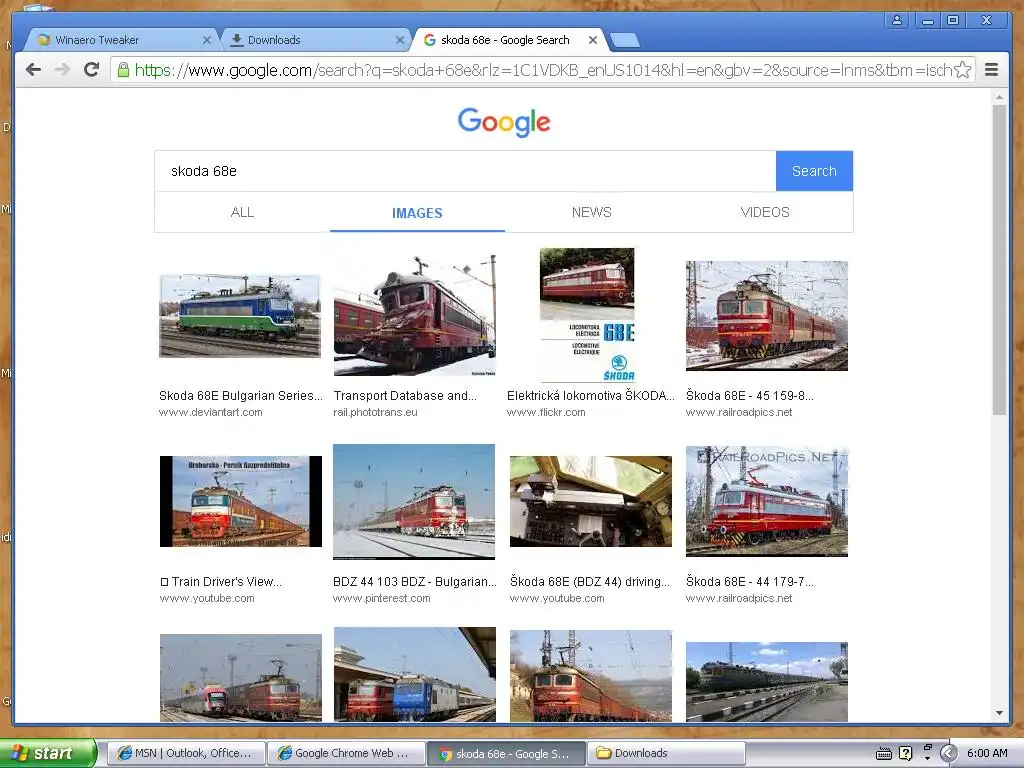Open the damaged locomotive Transport Database thumbnail
The width and height of the screenshot is (1024, 768).
tap(414, 315)
